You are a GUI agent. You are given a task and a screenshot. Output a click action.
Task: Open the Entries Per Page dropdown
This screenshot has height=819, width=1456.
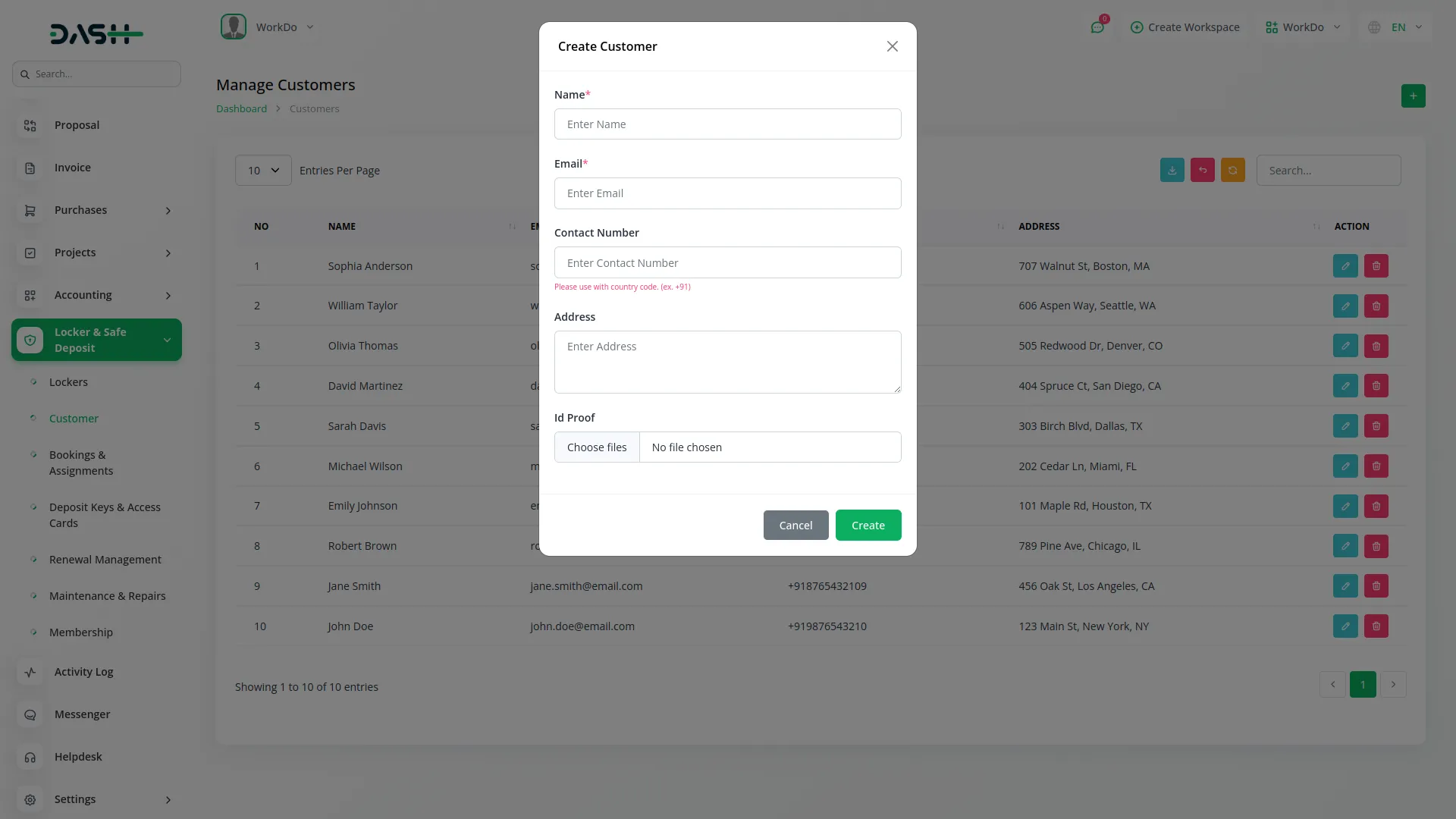(263, 170)
